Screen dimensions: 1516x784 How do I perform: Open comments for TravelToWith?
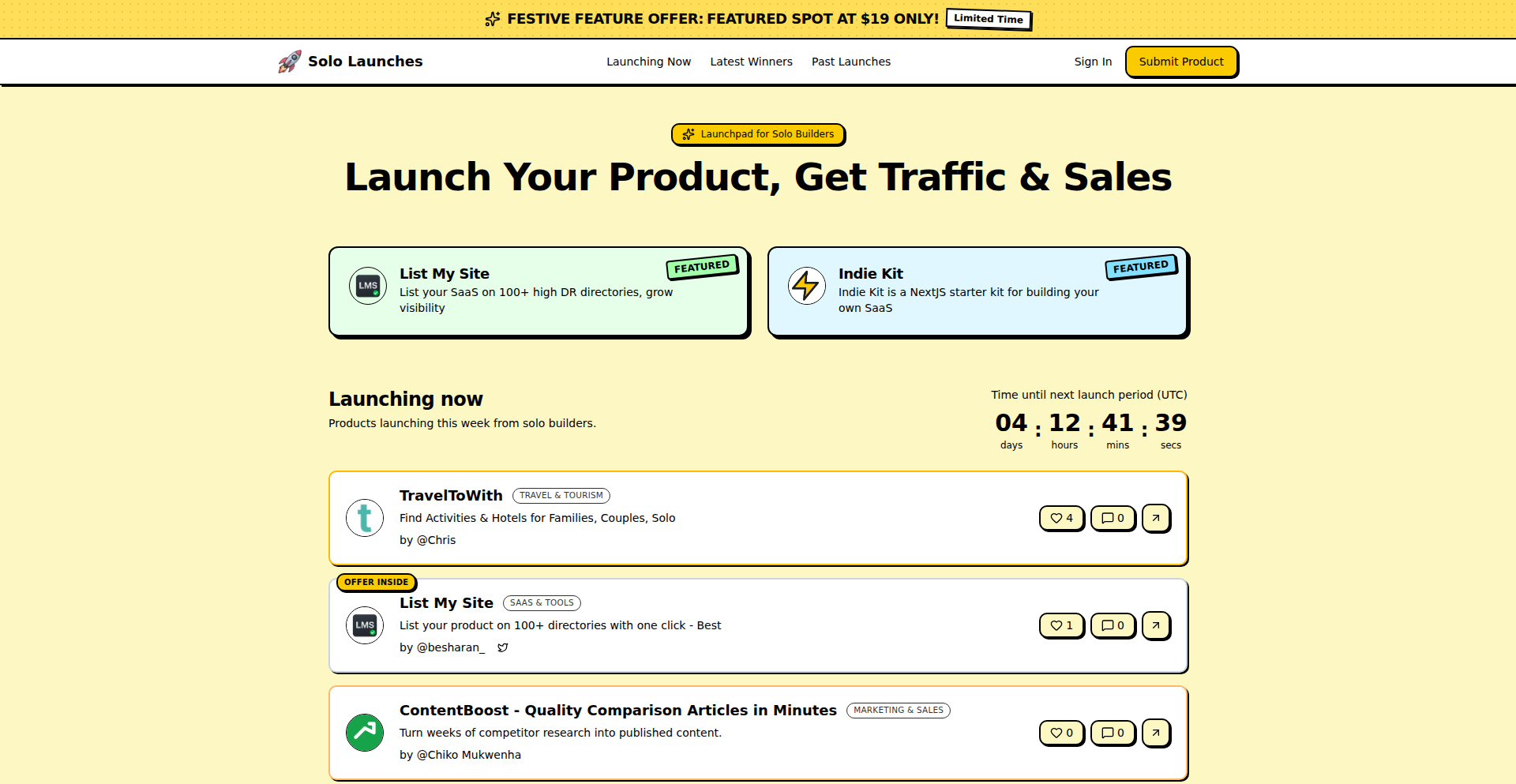click(x=1113, y=518)
